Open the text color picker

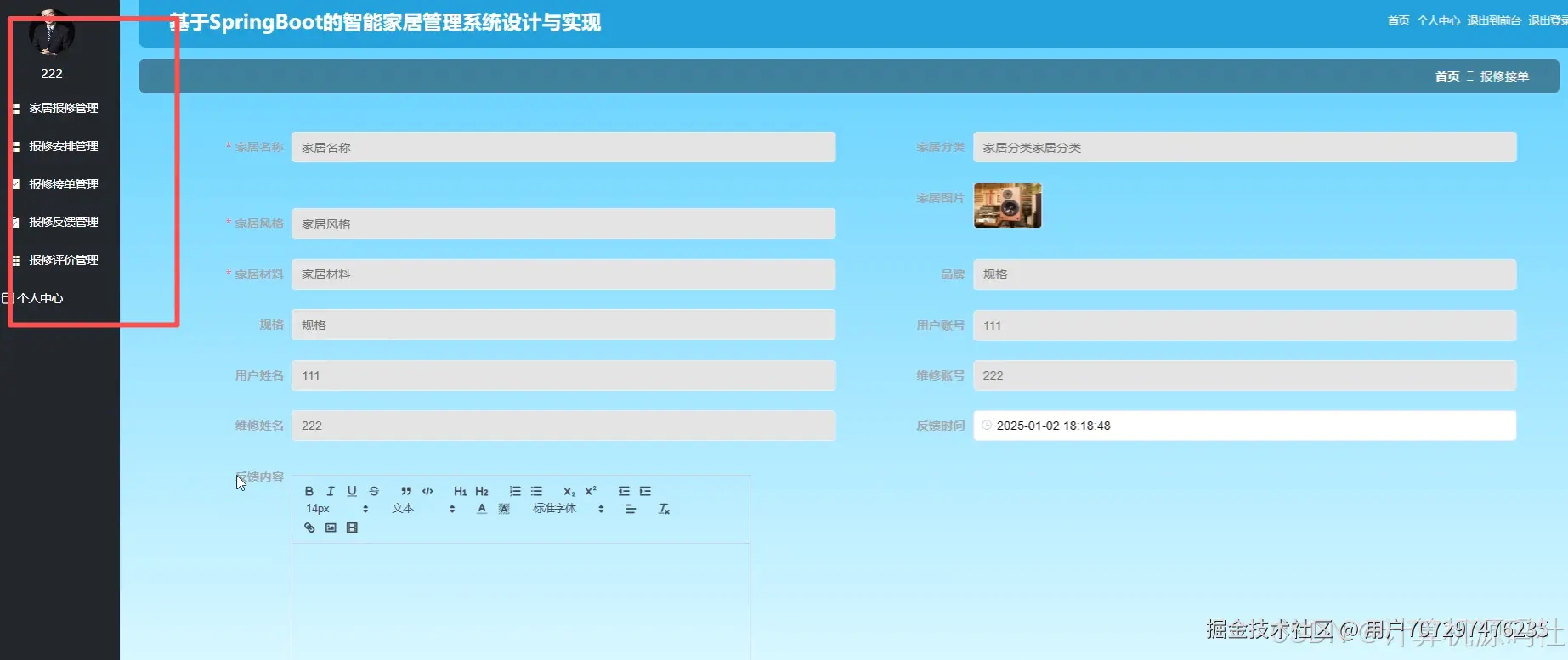tap(482, 509)
